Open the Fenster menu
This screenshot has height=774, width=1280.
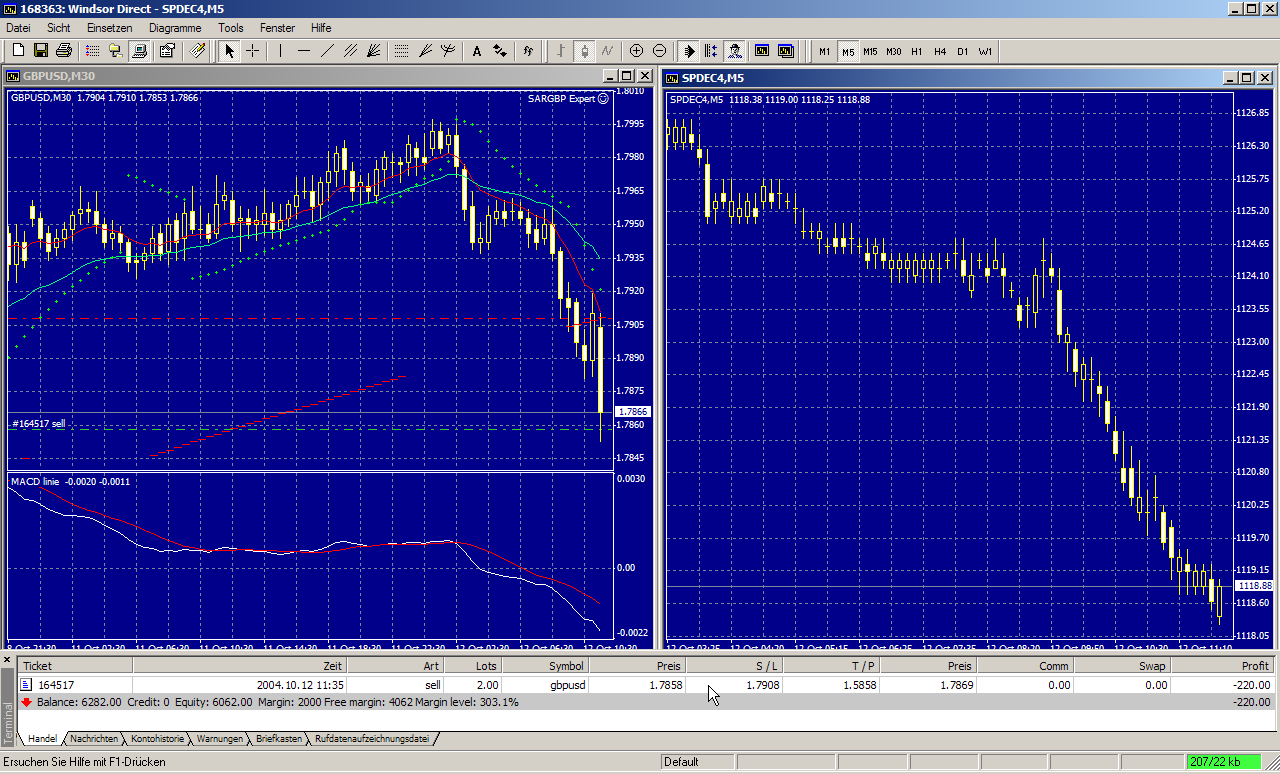[x=277, y=28]
